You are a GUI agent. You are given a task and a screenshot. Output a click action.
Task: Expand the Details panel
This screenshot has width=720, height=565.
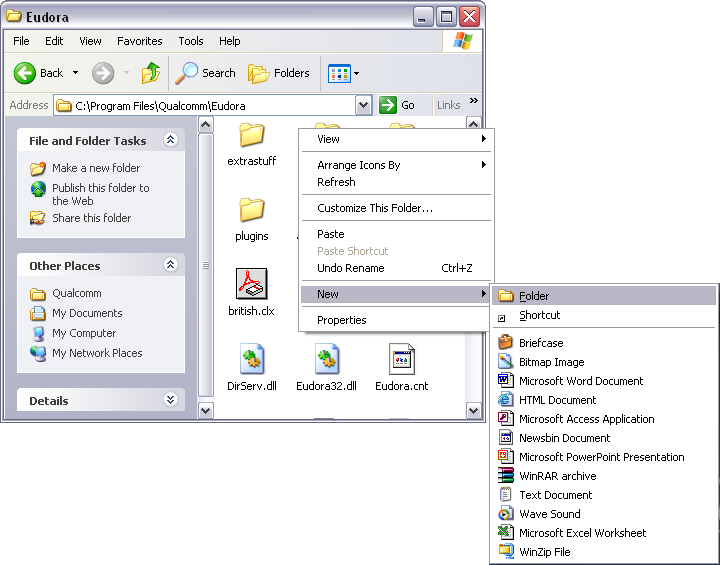tap(170, 400)
